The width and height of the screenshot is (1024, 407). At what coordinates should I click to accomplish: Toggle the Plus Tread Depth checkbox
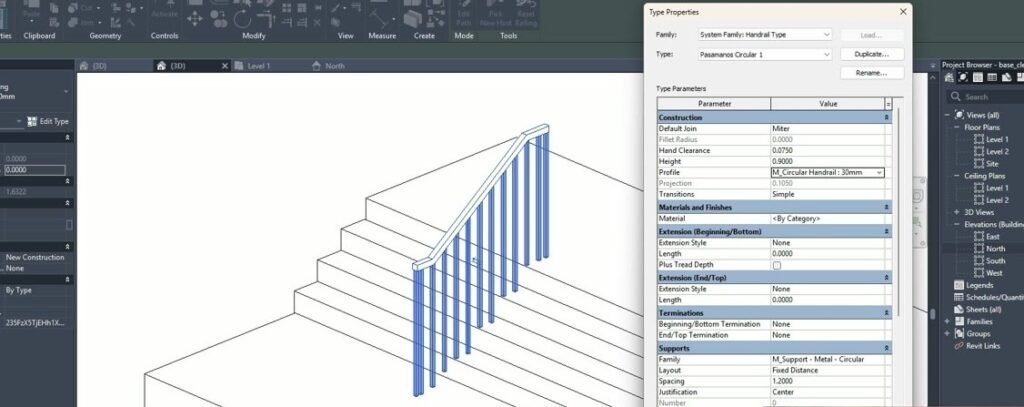point(776,265)
